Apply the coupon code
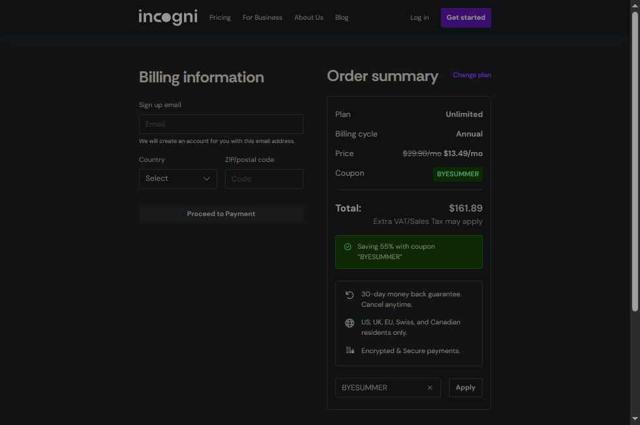The width and height of the screenshot is (640, 425). (x=465, y=388)
